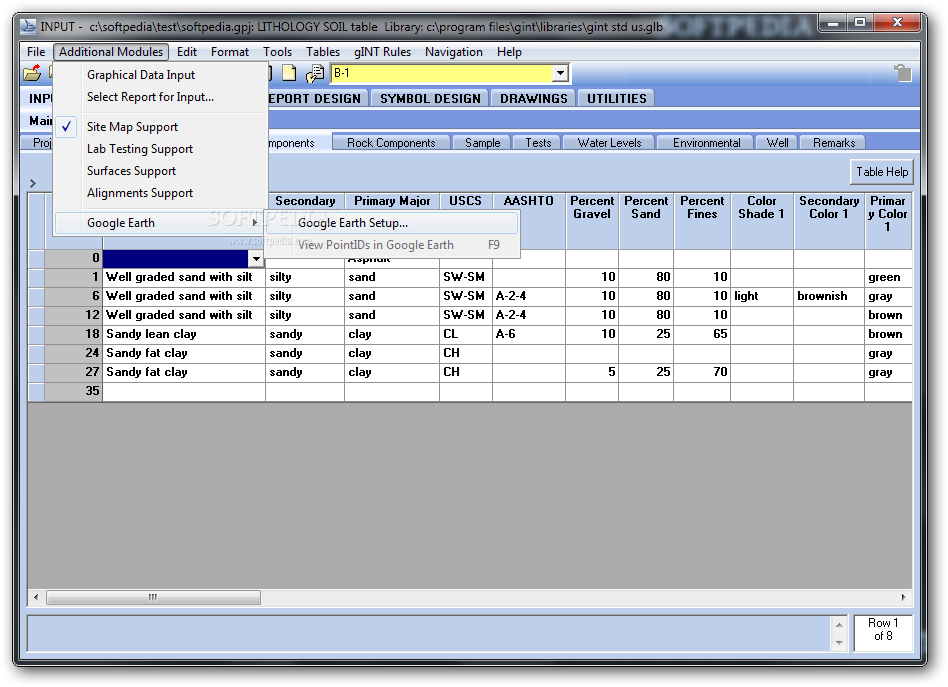Select the Percent Fines value 65
Viewport: 948px width, 687px height.
tap(702, 334)
